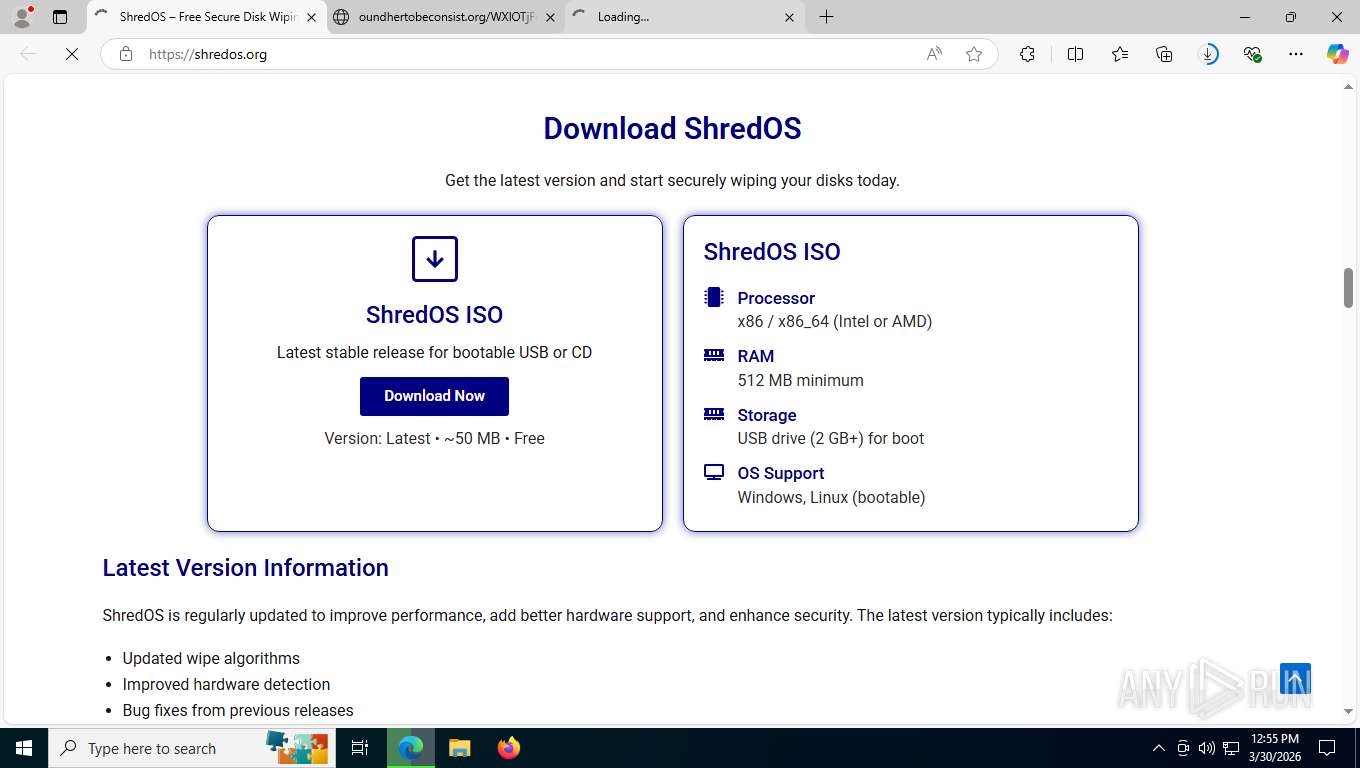Open the Extensions puzzle icon
The image size is (1360, 768).
1027,54
